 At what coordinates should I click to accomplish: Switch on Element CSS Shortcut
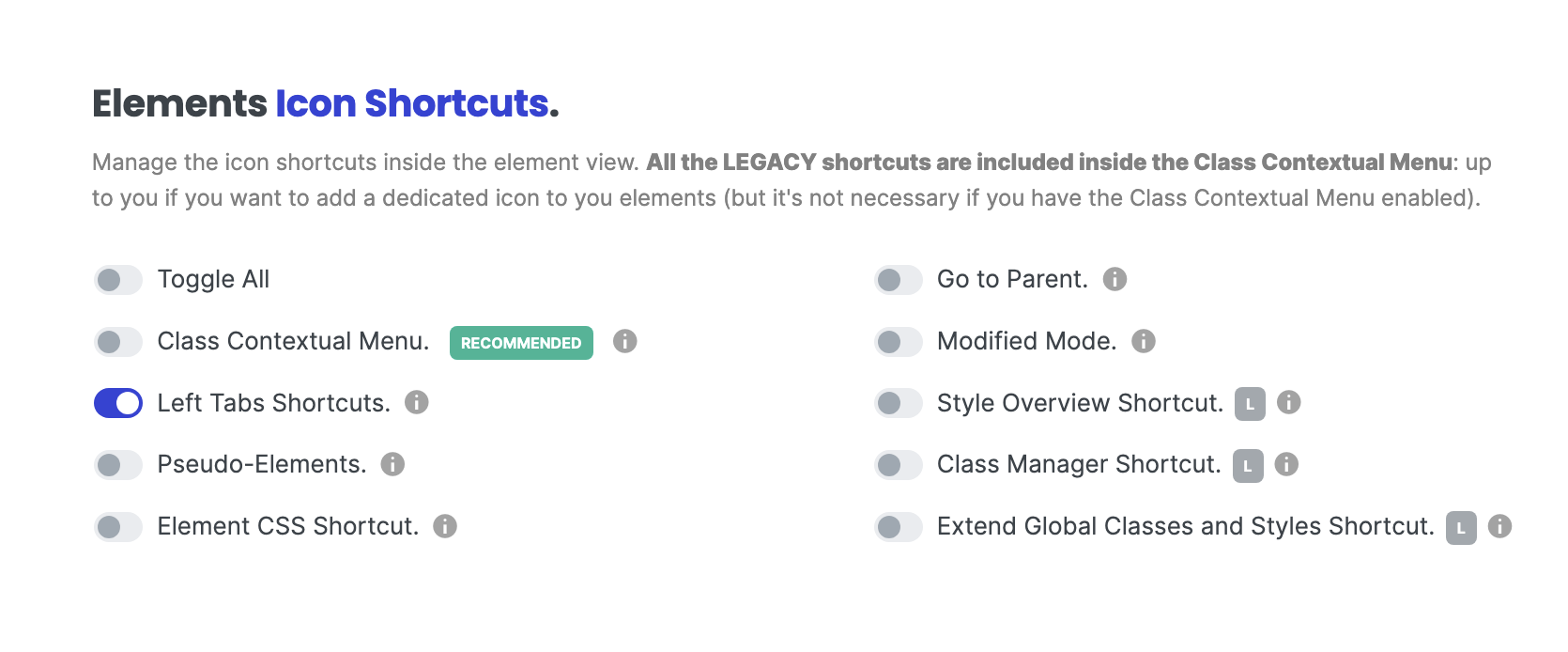point(118,527)
